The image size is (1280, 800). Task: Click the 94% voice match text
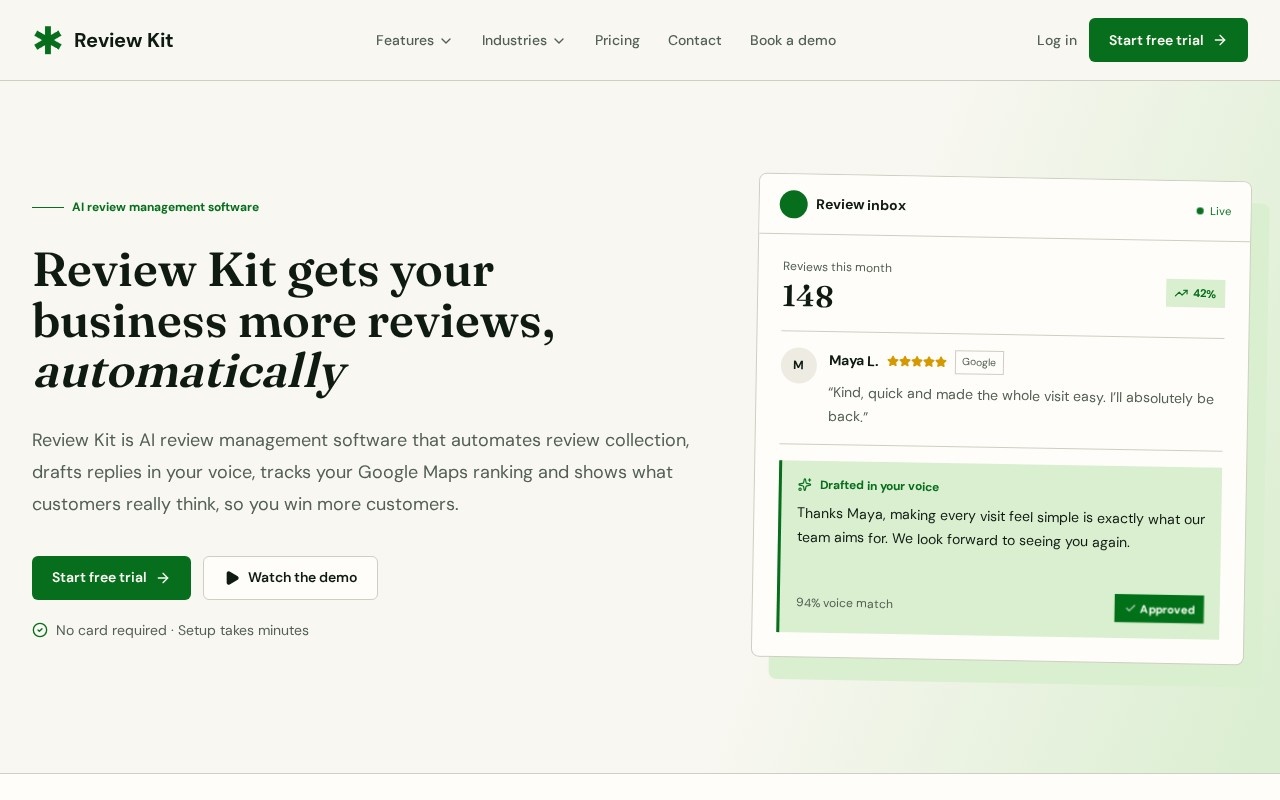point(844,603)
